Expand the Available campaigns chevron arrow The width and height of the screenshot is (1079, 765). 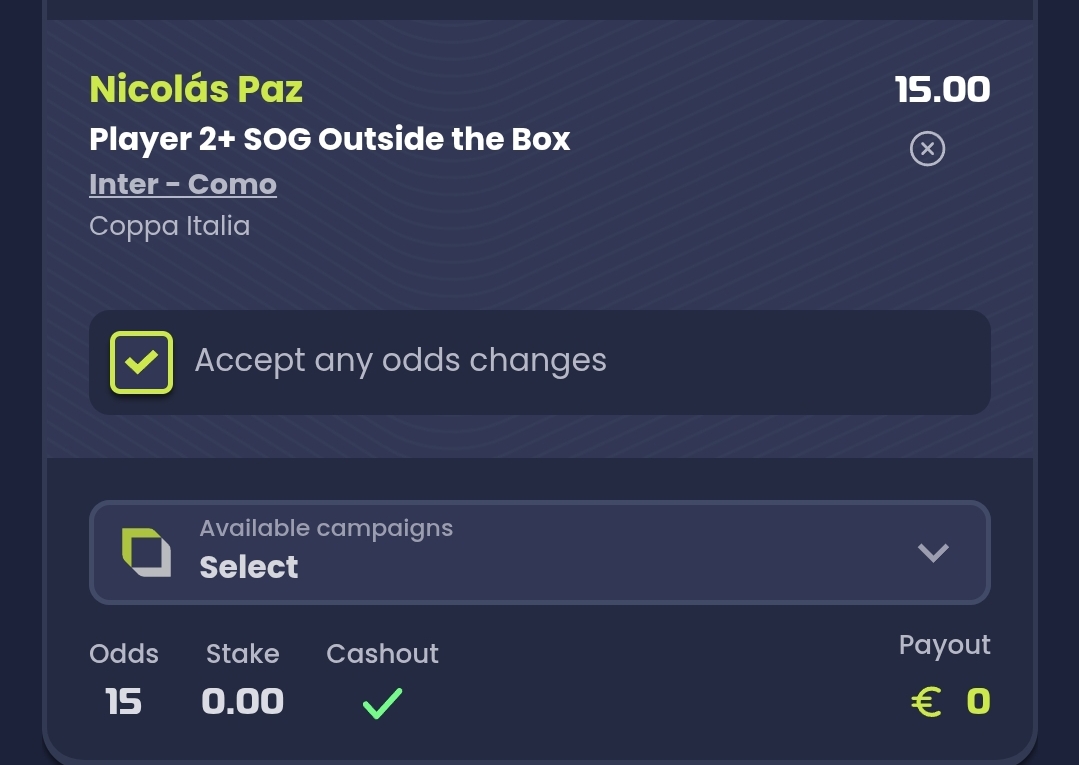[932, 552]
